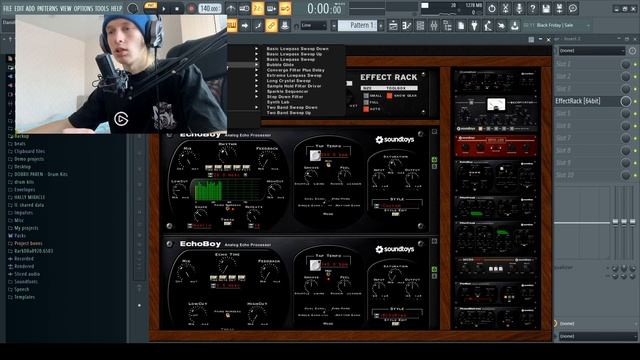
Task: Click the microphone recording icon
Action: point(519,8)
